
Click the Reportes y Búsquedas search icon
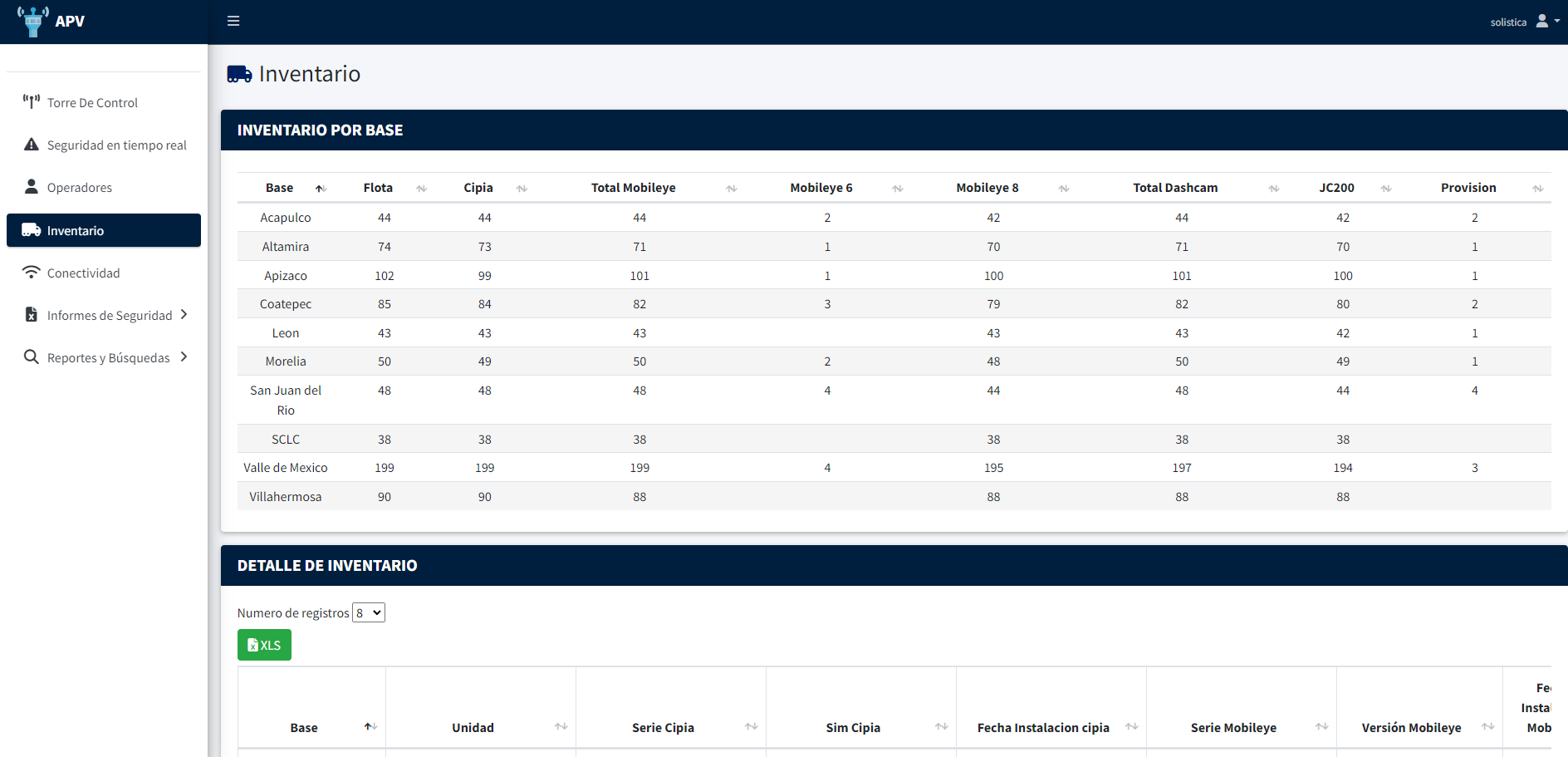(x=32, y=356)
